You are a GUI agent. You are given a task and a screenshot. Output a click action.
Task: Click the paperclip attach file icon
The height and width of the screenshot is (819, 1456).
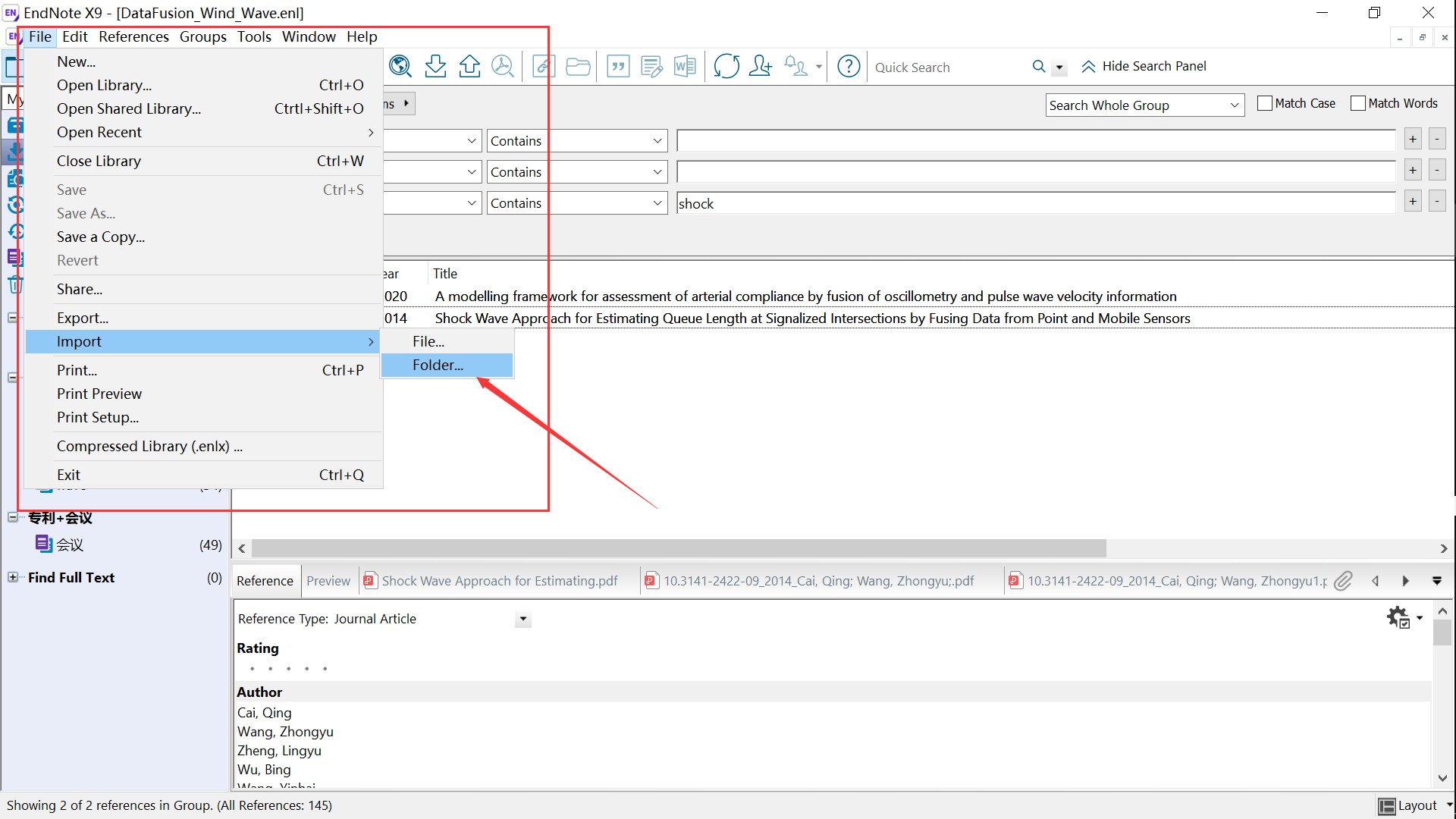tap(1343, 581)
